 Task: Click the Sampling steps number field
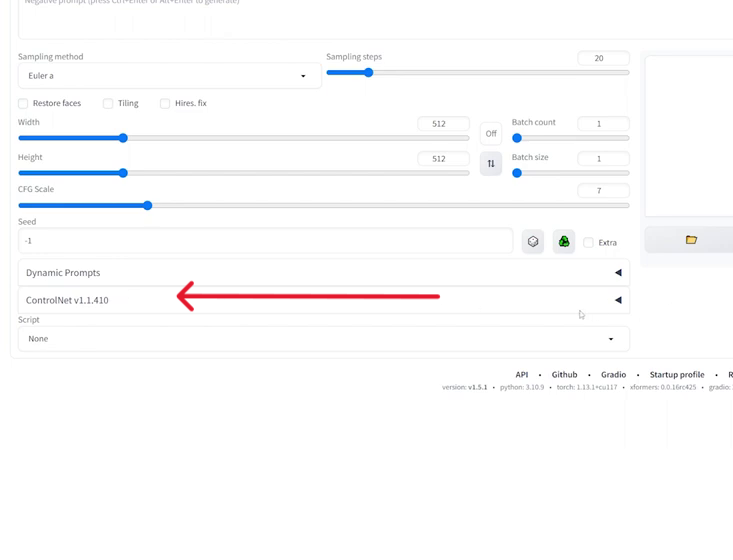[604, 58]
